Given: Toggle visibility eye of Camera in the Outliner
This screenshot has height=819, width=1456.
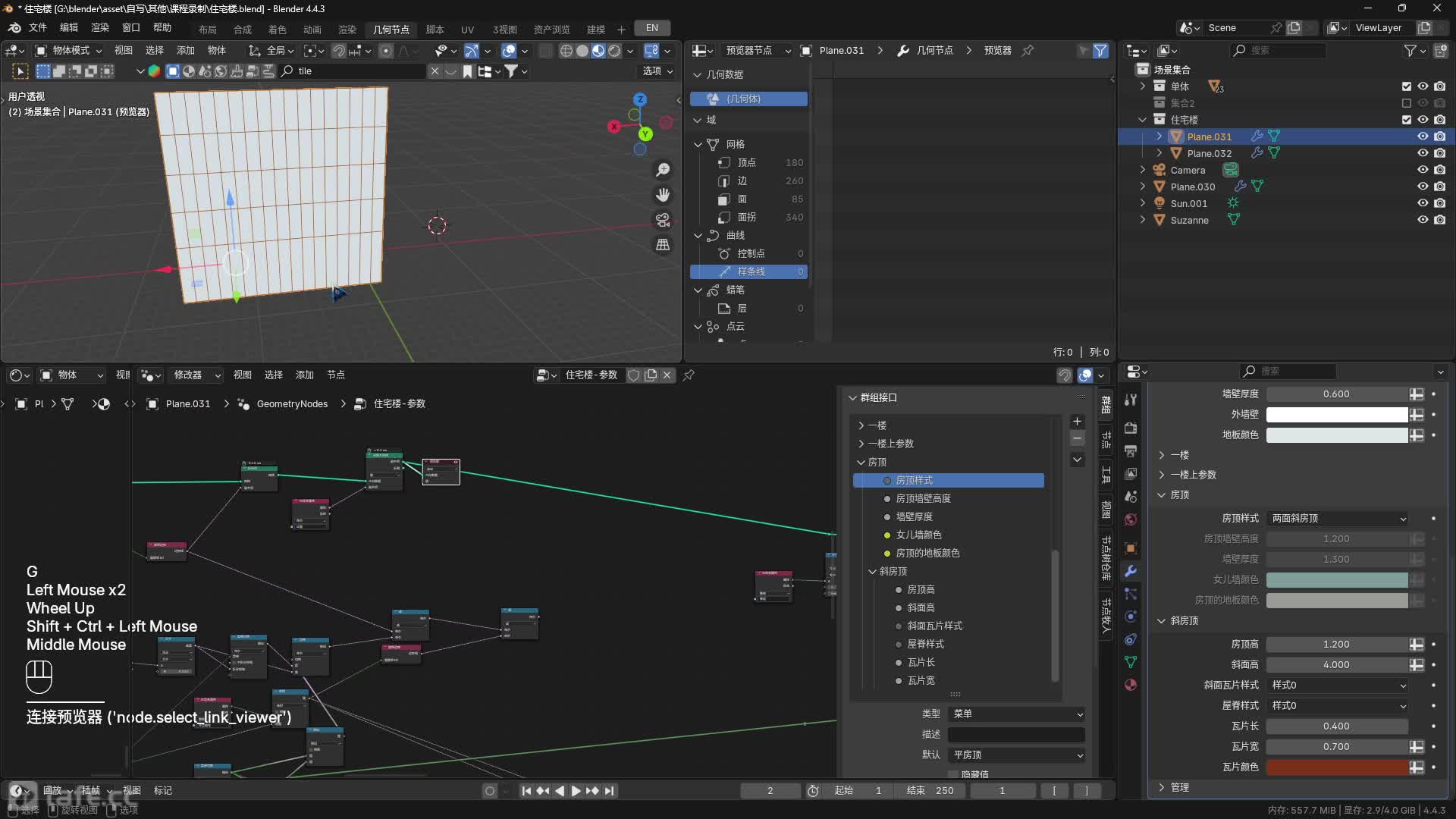Looking at the screenshot, I should click(1423, 170).
